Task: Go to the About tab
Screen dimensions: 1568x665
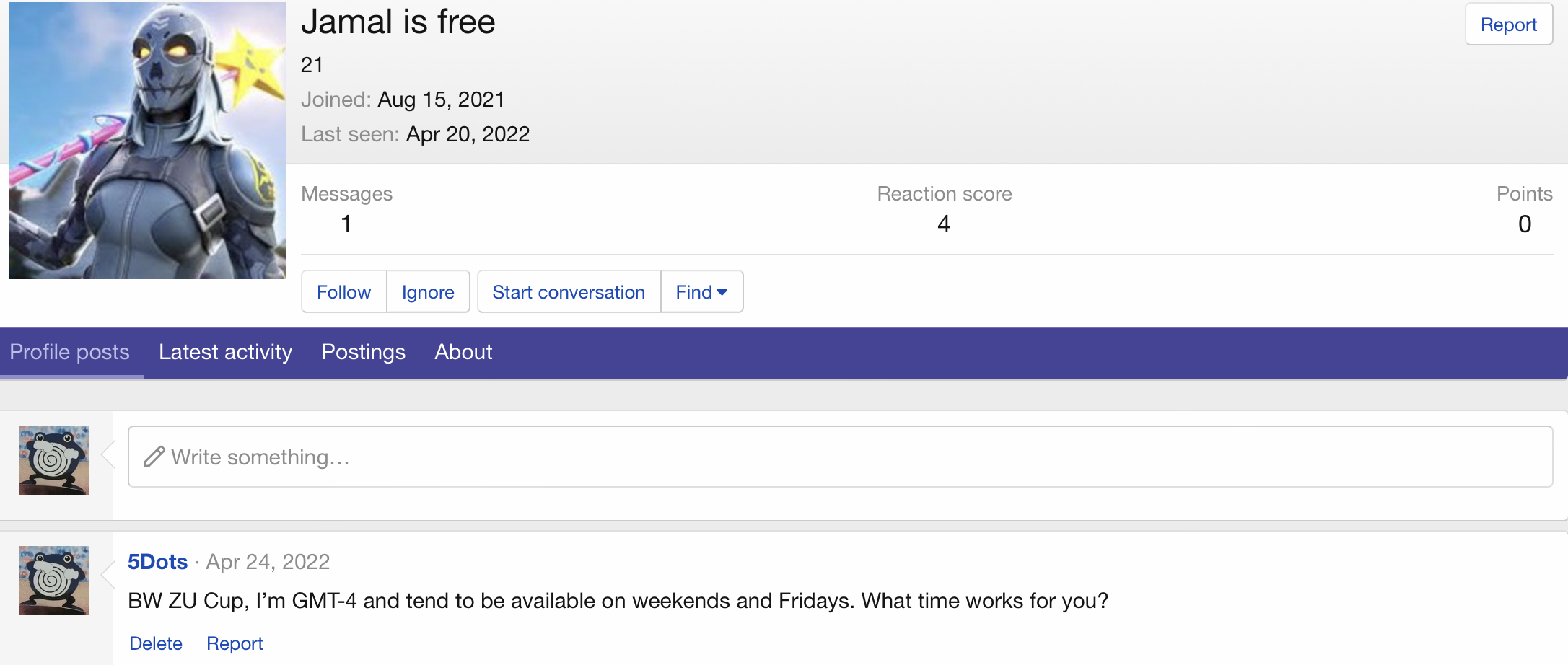Action: click(x=463, y=352)
